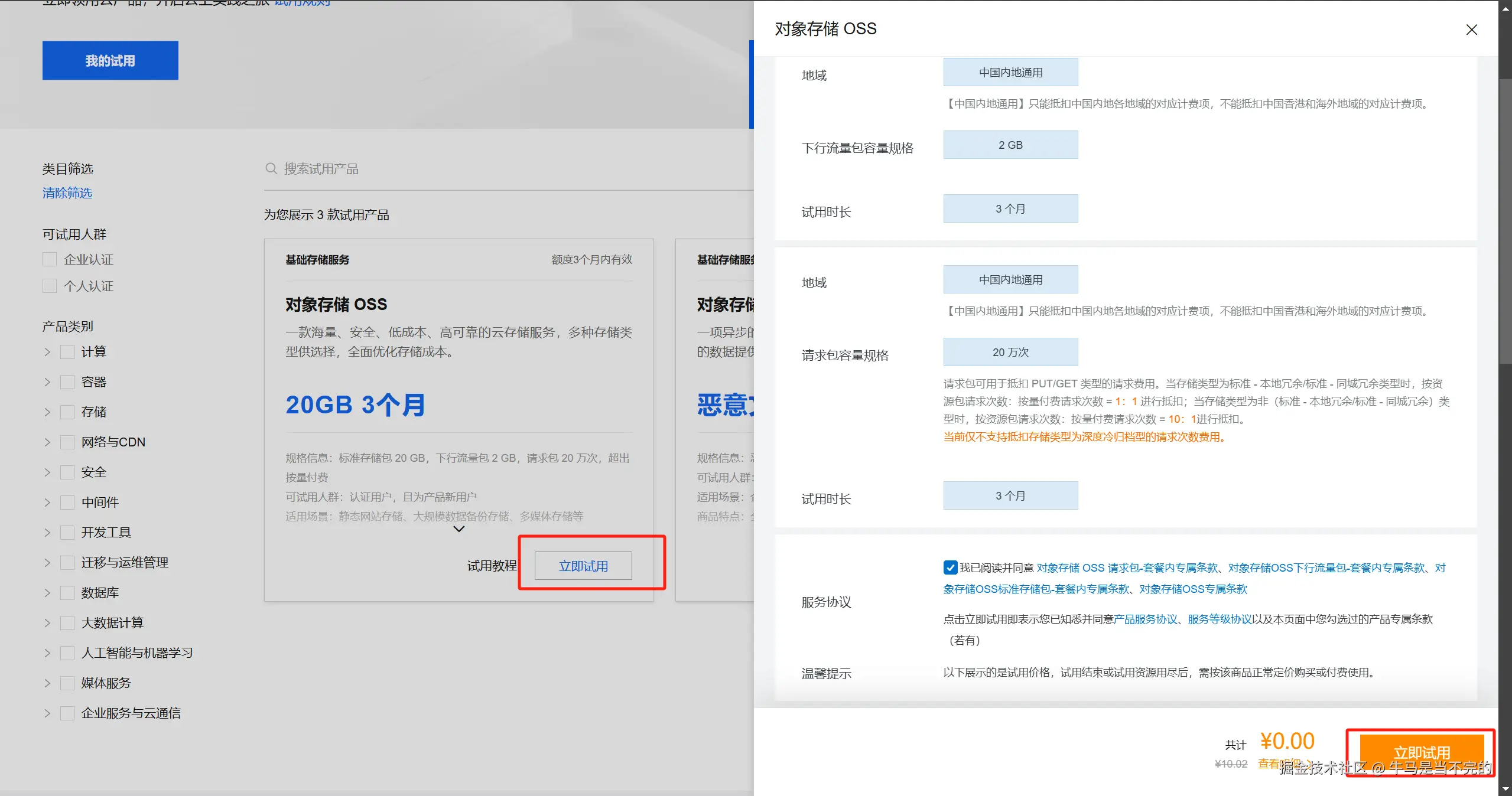Tick the 中间件 category checkbox

pos(67,503)
